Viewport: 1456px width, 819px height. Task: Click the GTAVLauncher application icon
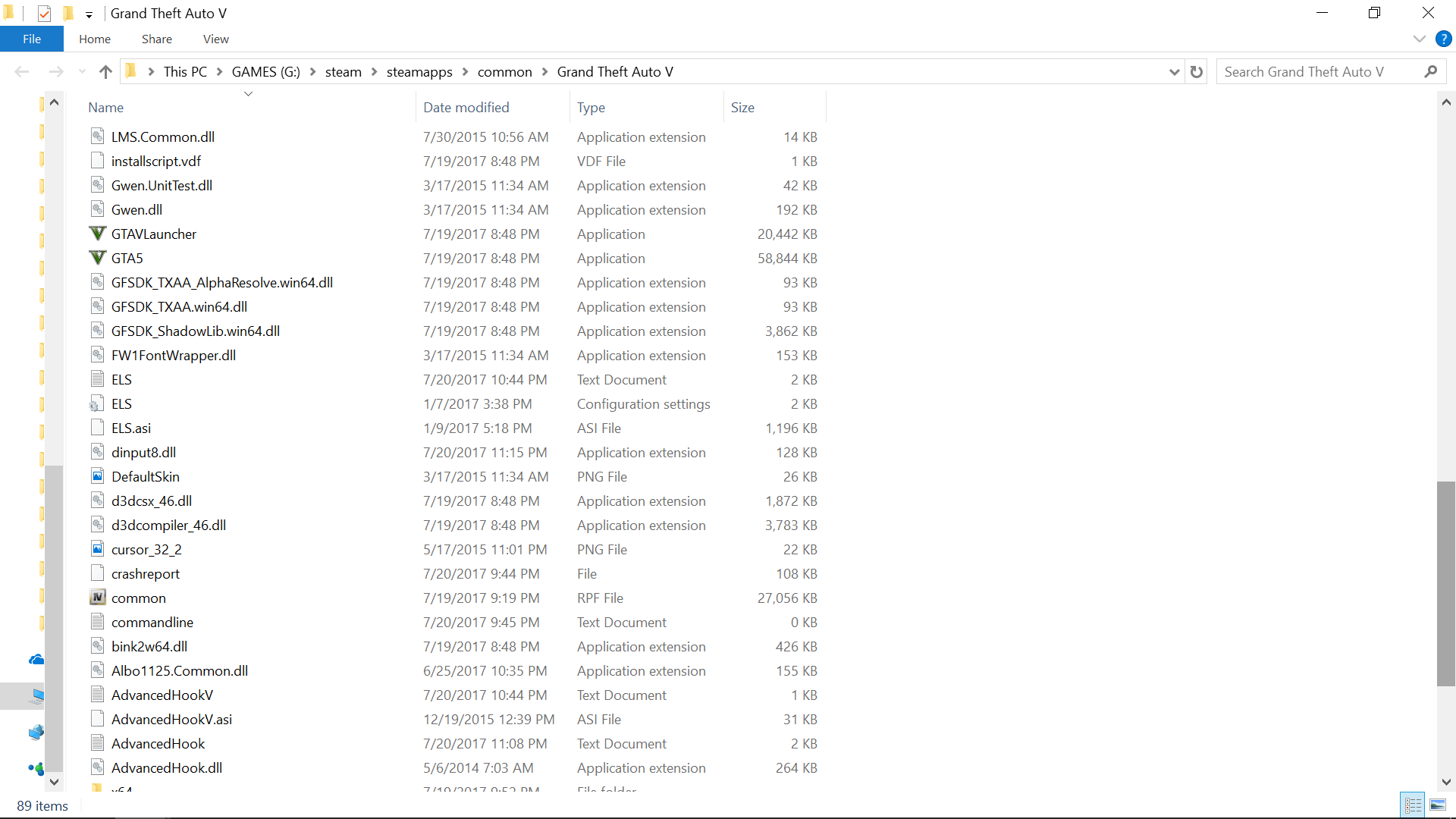coord(97,234)
